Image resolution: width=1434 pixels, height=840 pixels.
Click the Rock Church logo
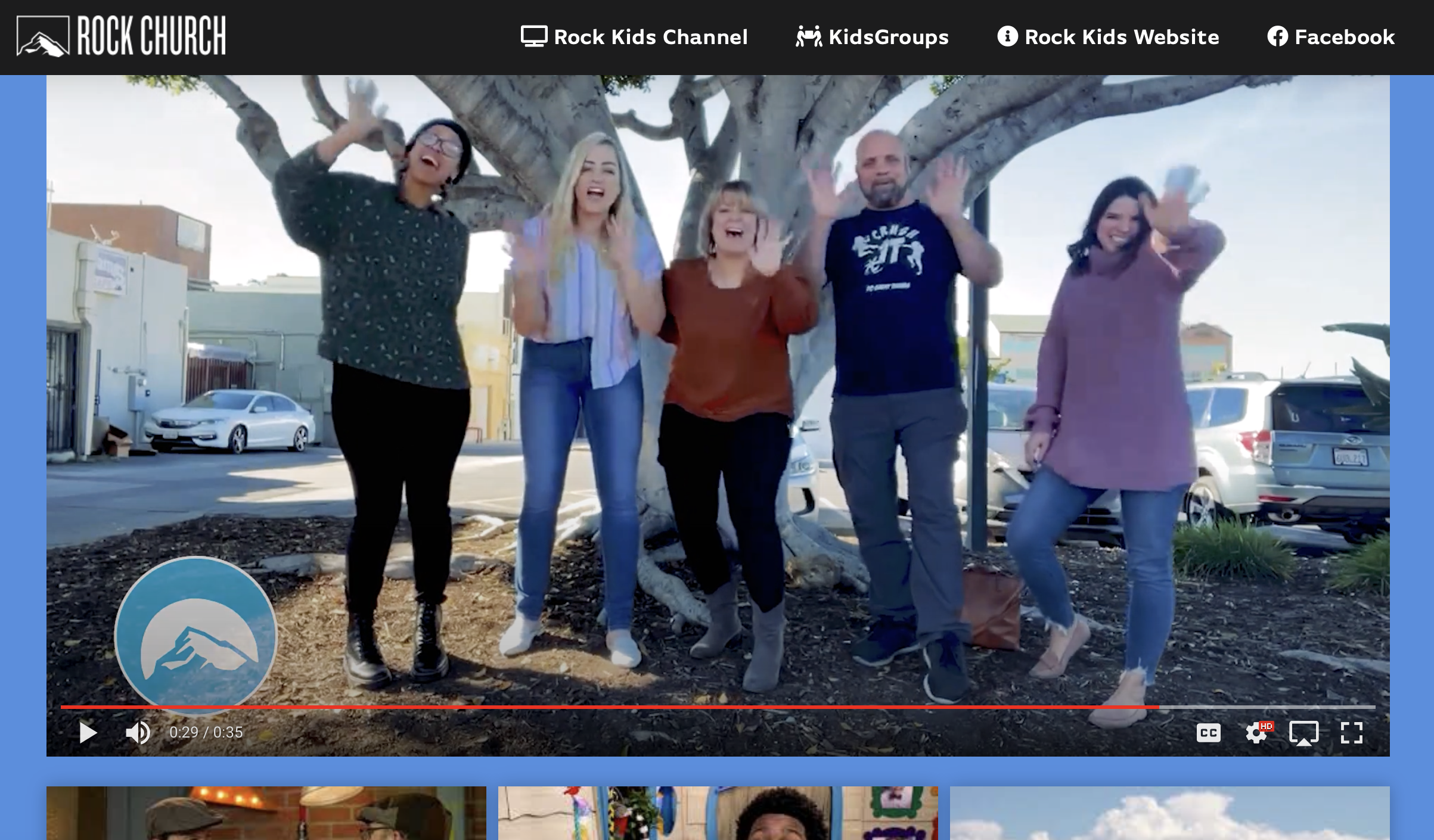[121, 36]
